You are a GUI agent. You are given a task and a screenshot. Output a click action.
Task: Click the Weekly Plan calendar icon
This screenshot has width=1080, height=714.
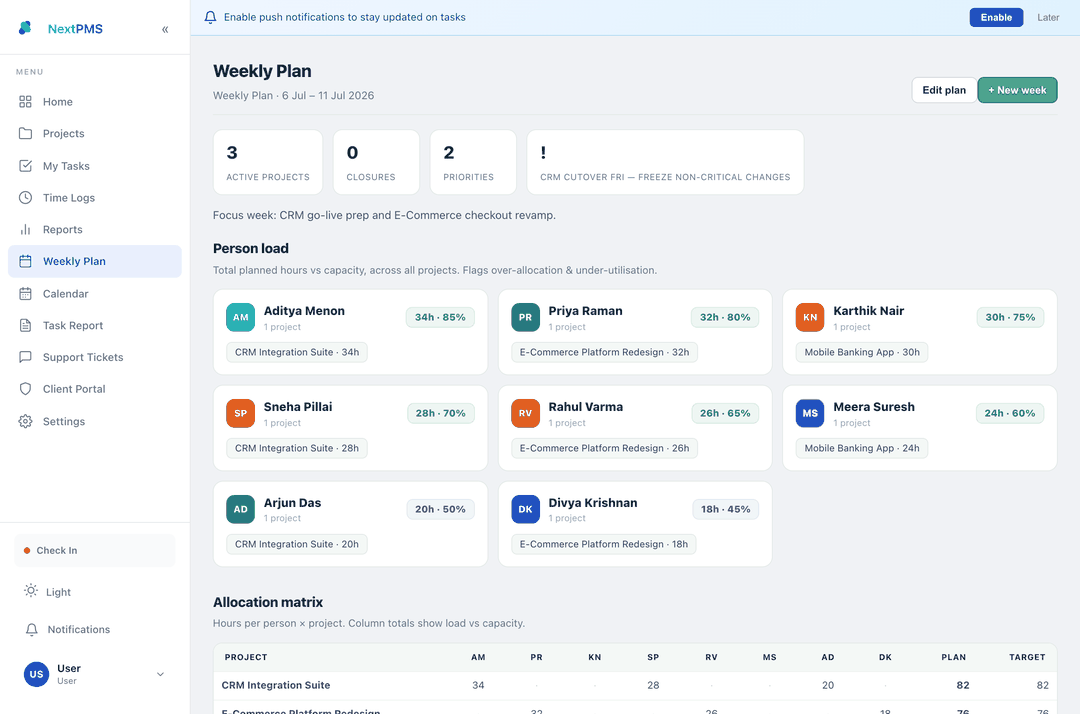[25, 262]
